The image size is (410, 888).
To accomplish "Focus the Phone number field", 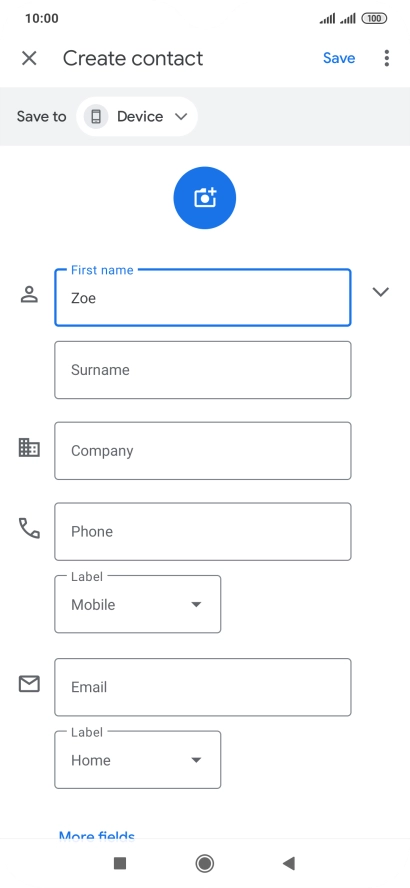I will pyautogui.click(x=203, y=531).
